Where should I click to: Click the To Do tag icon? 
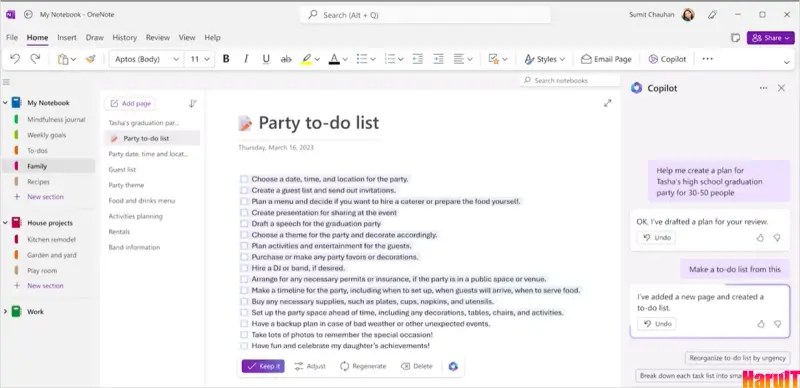coord(493,59)
